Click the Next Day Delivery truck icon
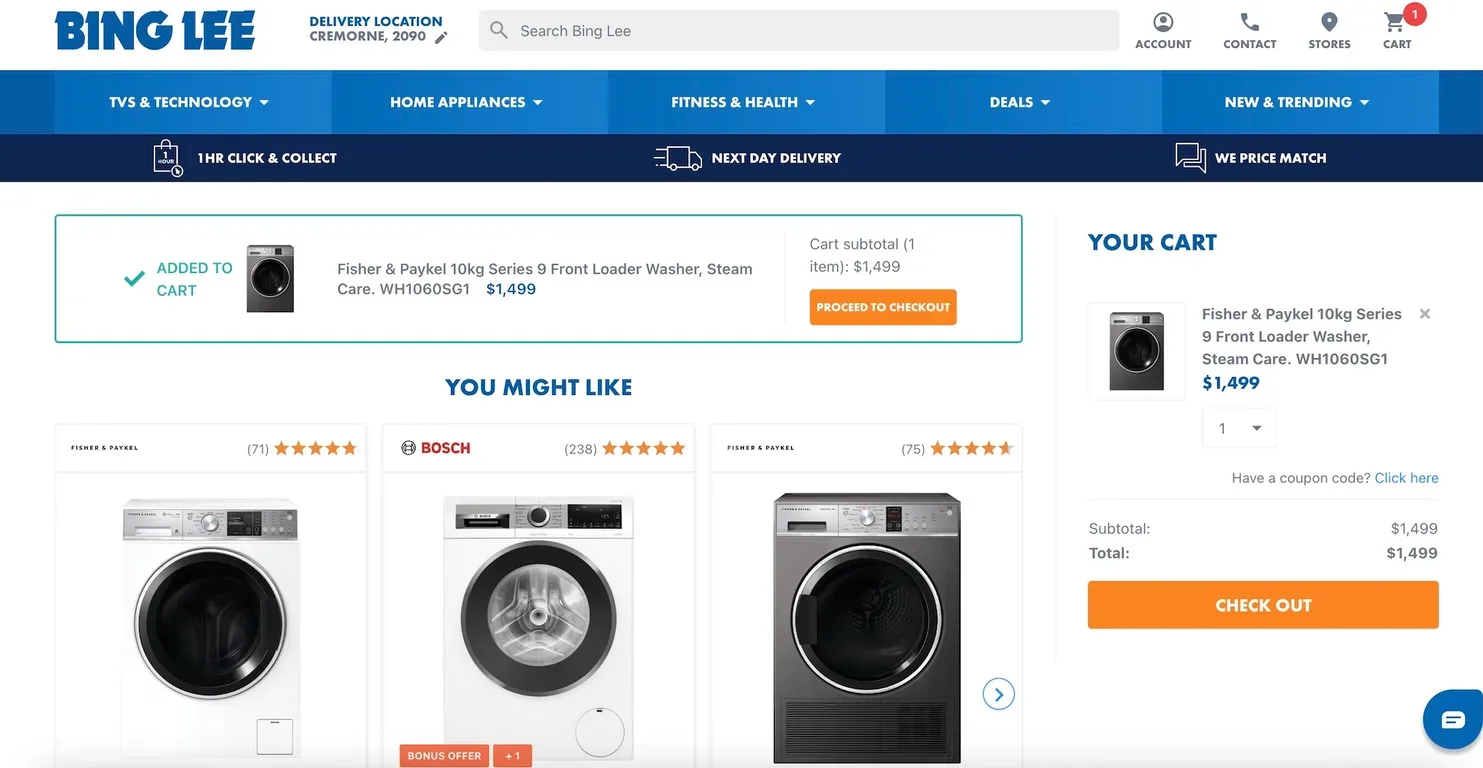Viewport: 1483px width, 768px height. coord(676,157)
